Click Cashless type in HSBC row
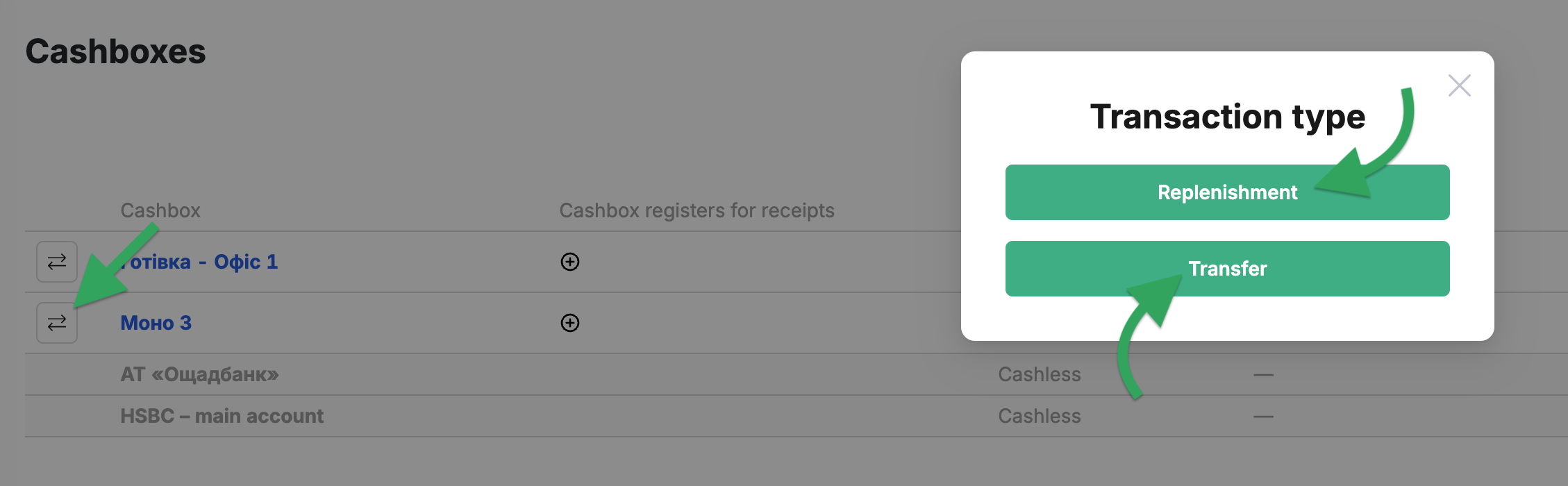Image resolution: width=1568 pixels, height=486 pixels. pos(1040,416)
